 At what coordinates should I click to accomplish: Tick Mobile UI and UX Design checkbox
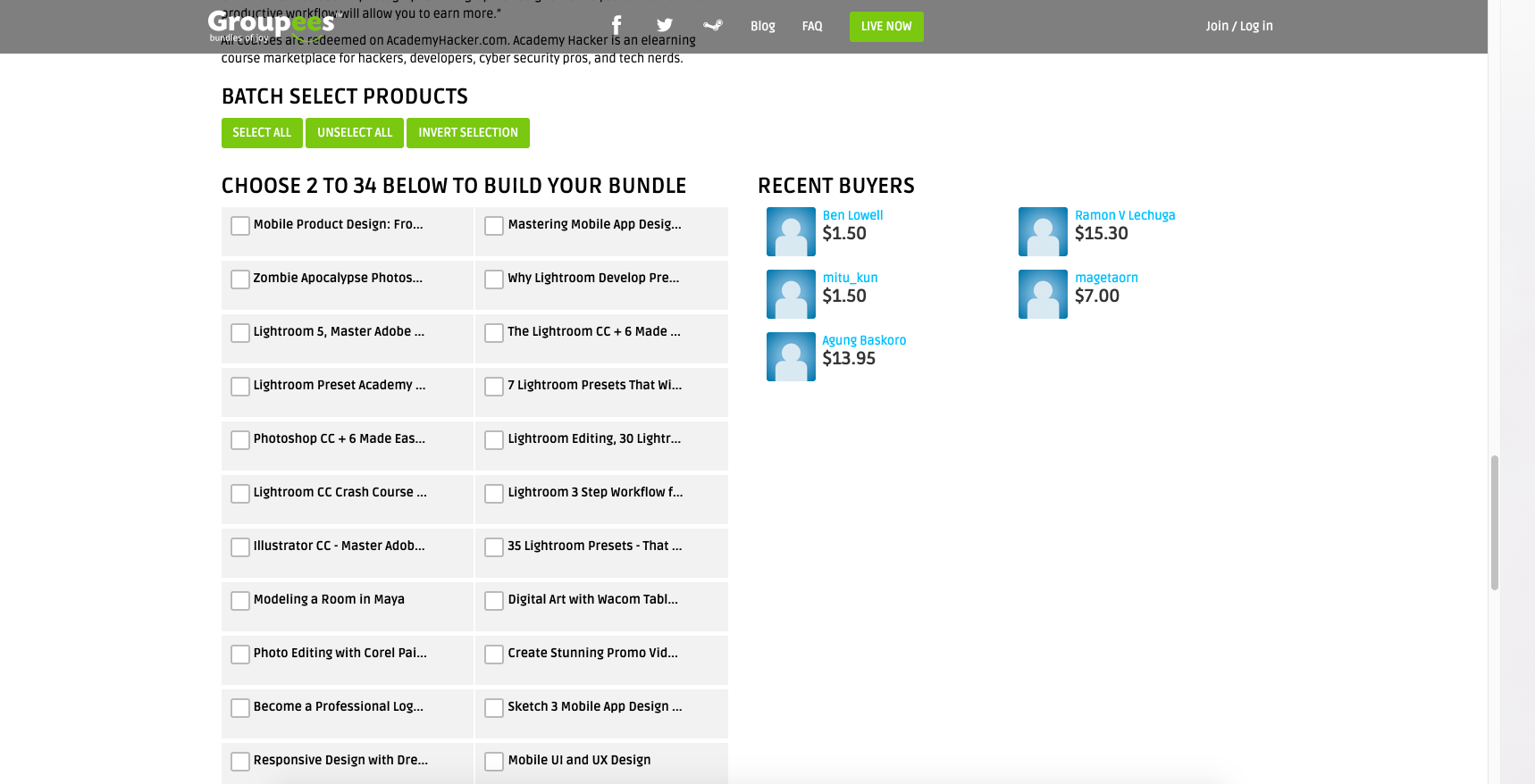coord(494,762)
